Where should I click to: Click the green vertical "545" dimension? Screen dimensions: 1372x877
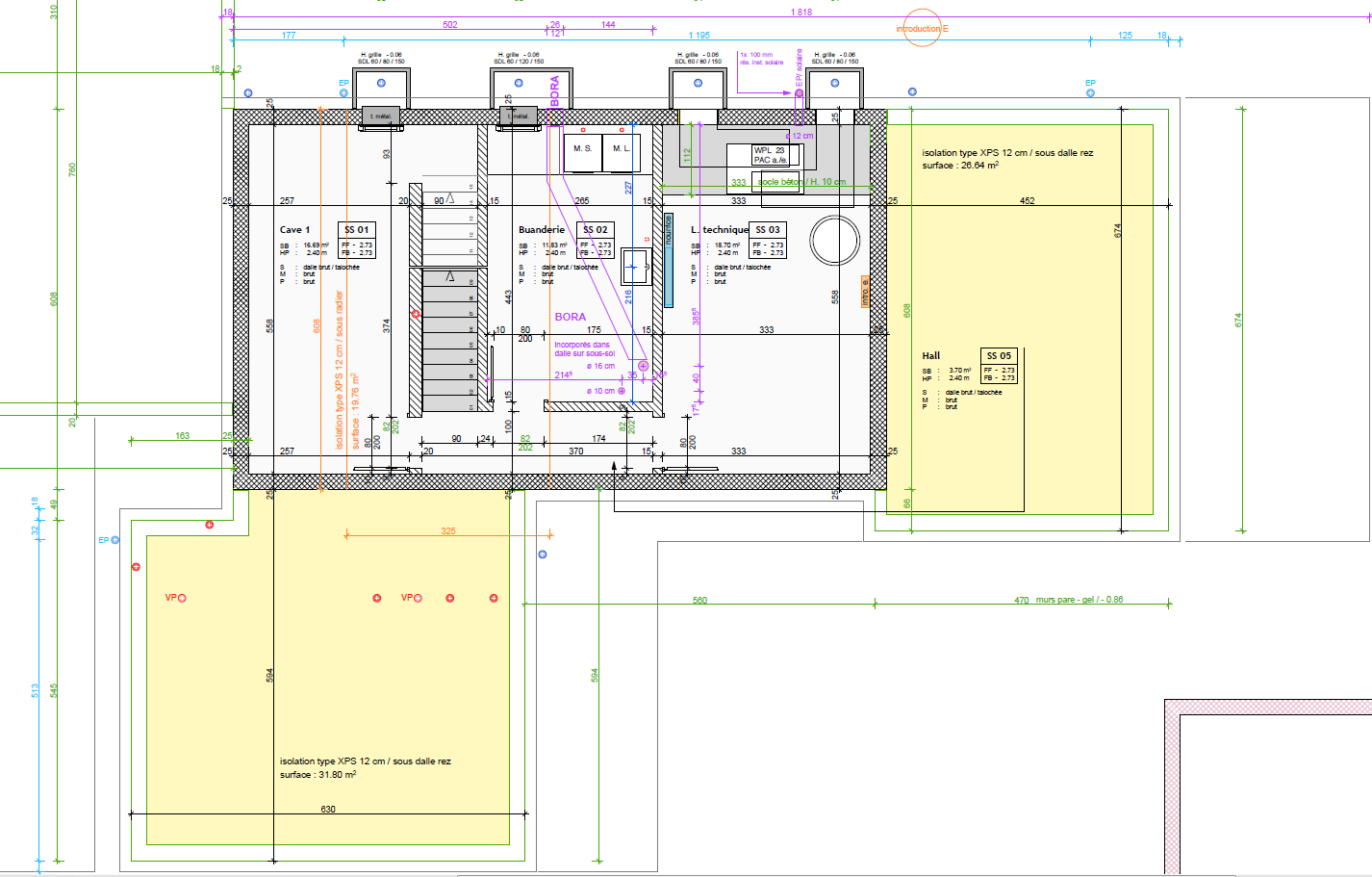[x=55, y=690]
